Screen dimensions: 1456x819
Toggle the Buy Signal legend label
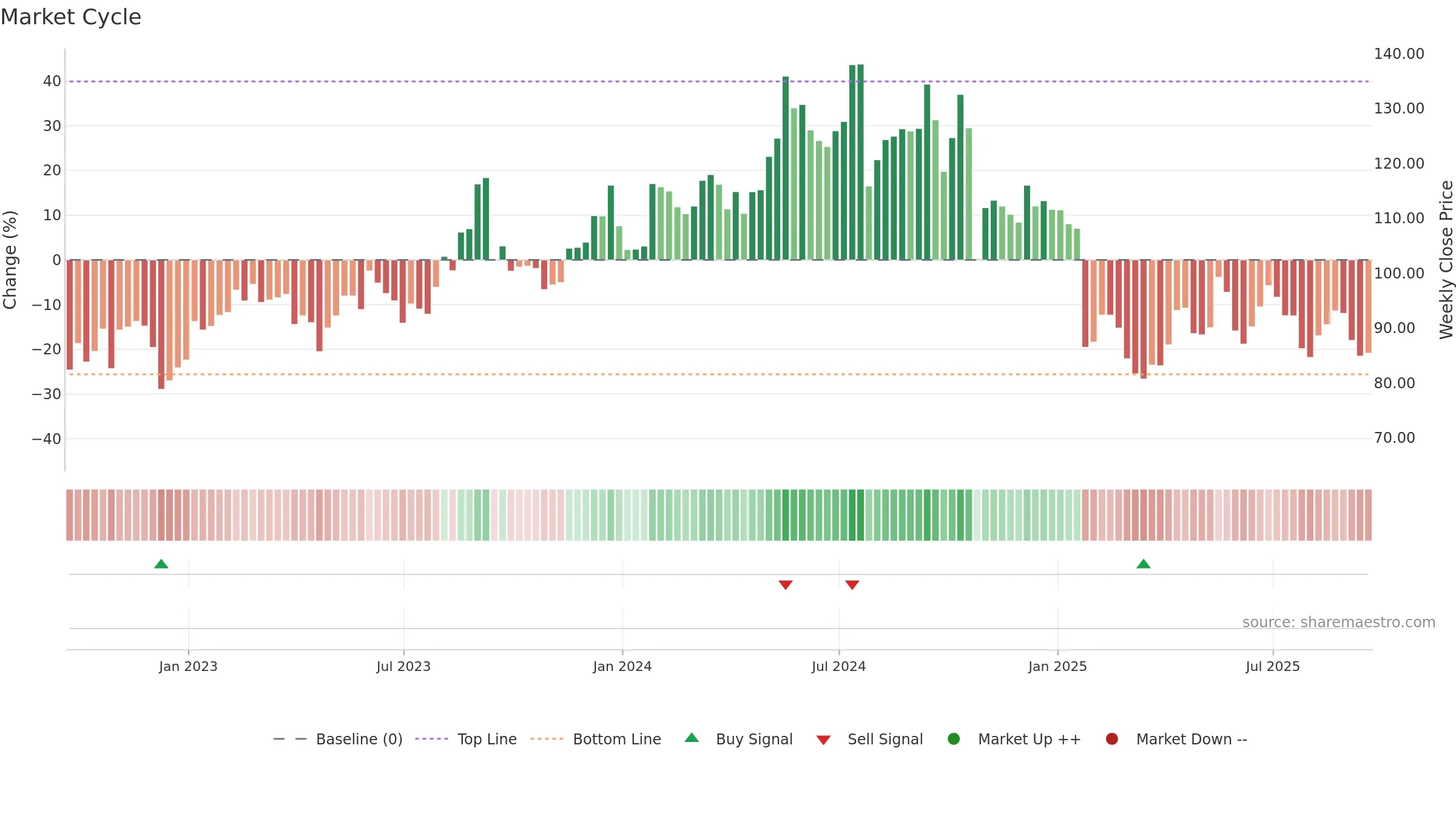(754, 739)
